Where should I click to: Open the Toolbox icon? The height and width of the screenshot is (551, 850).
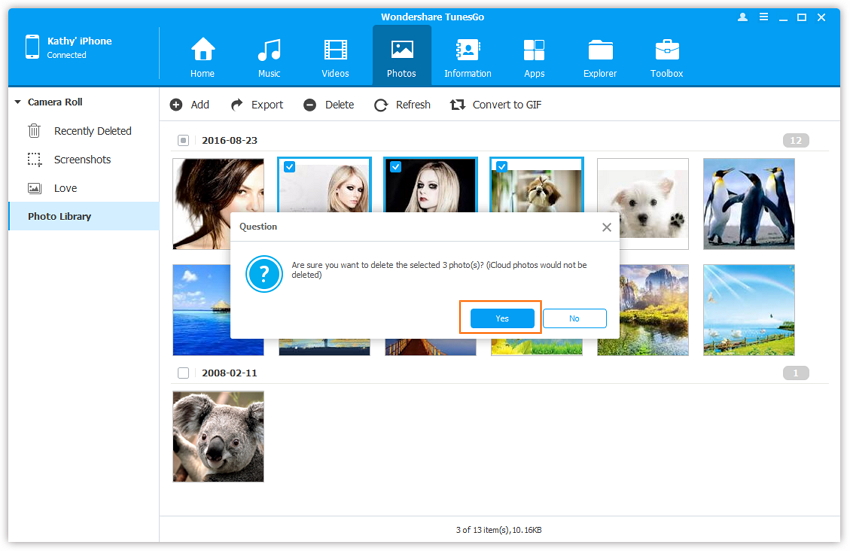(667, 50)
